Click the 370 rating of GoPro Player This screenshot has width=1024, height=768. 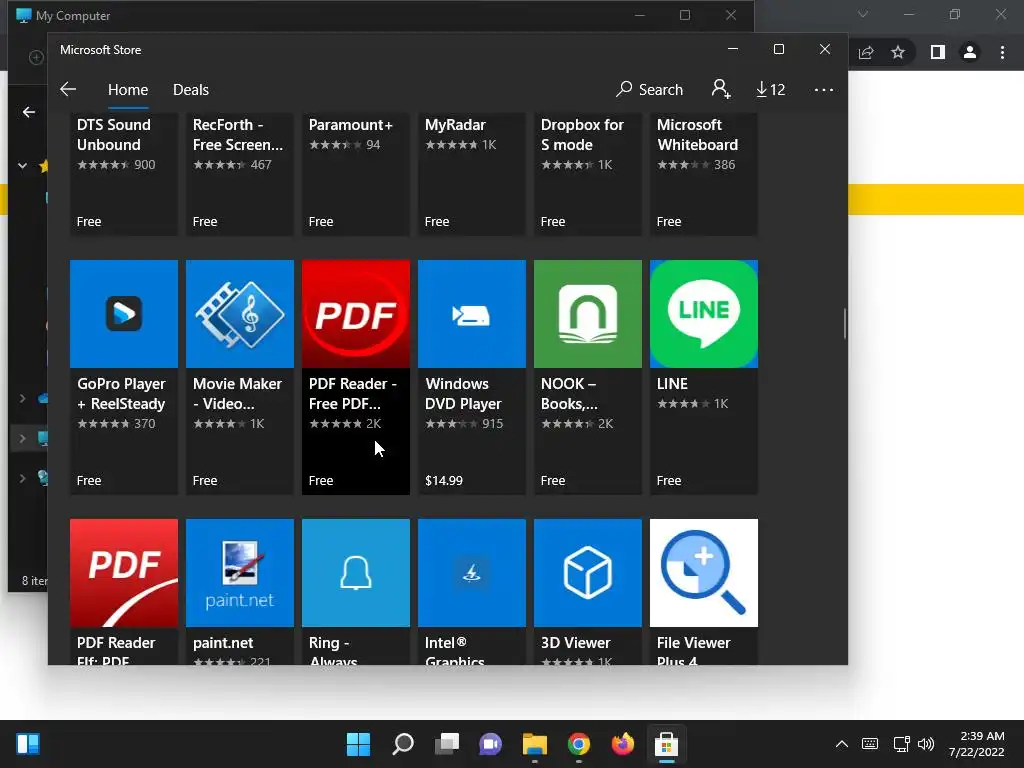(144, 424)
